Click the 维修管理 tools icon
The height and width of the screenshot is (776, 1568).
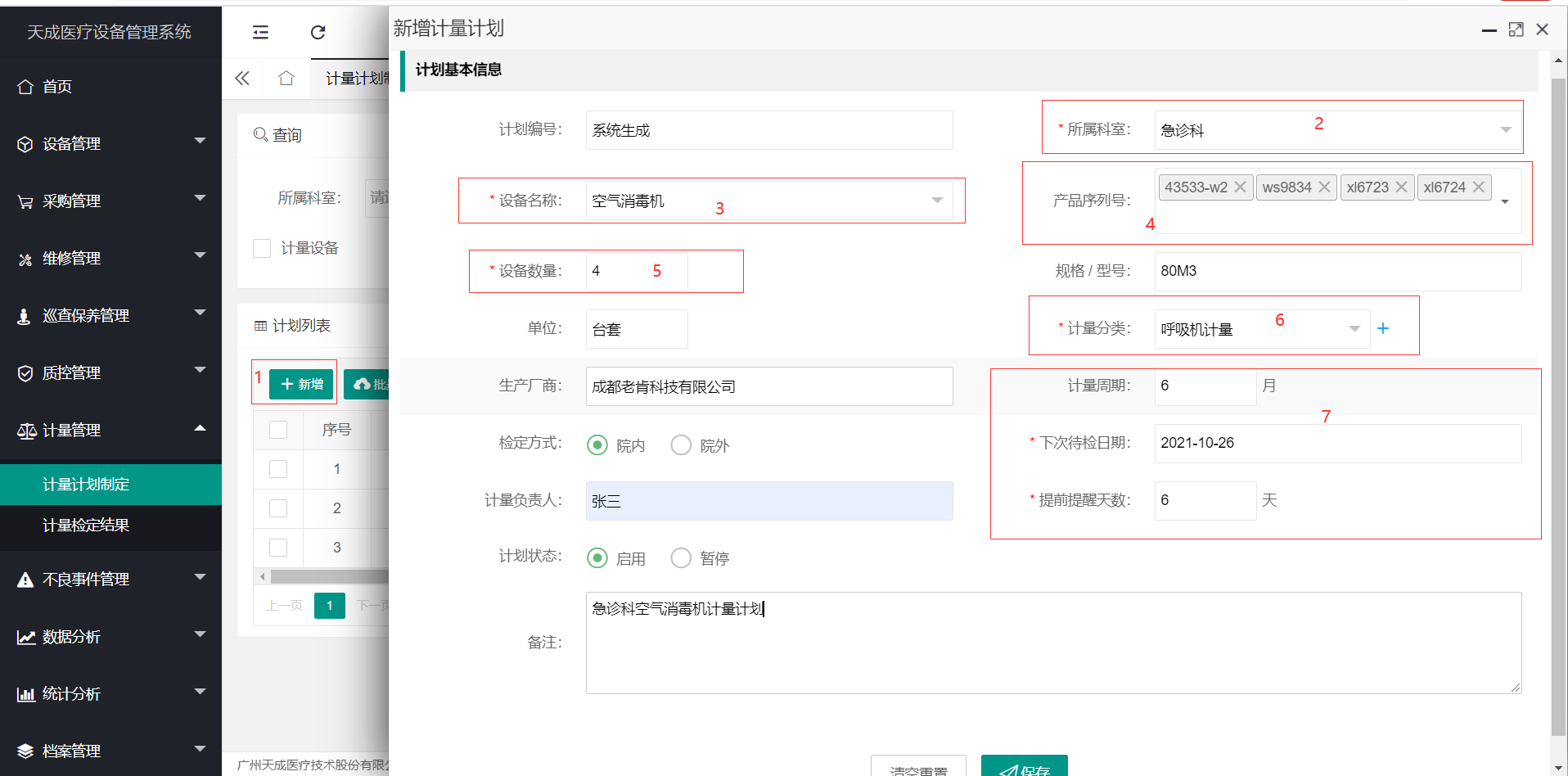click(25, 259)
